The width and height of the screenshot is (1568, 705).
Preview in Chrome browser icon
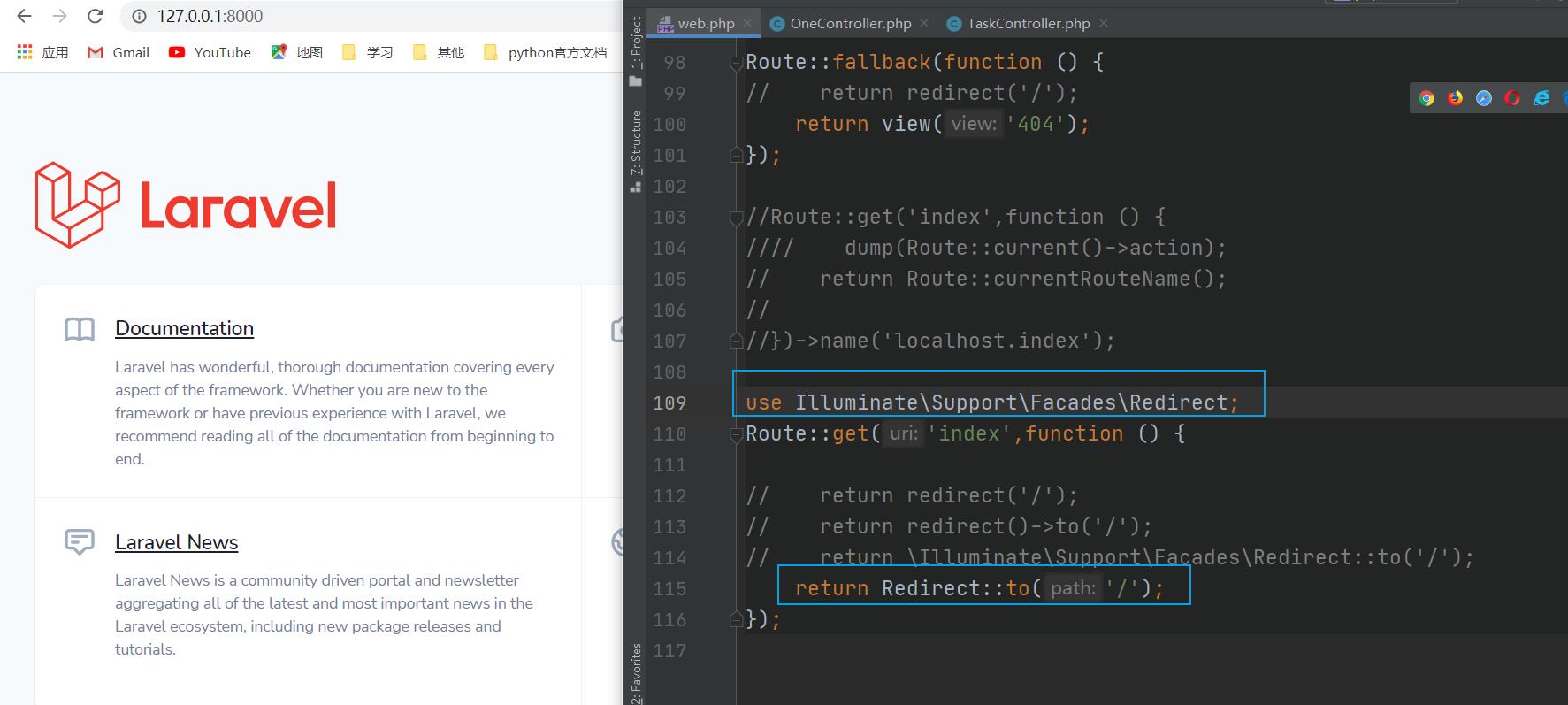coord(1426,98)
